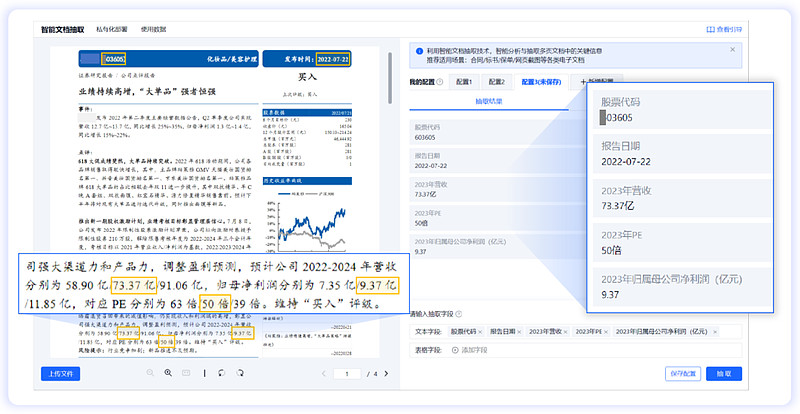
Task: Select the net profit result 9.37
Action: (x=420, y=252)
